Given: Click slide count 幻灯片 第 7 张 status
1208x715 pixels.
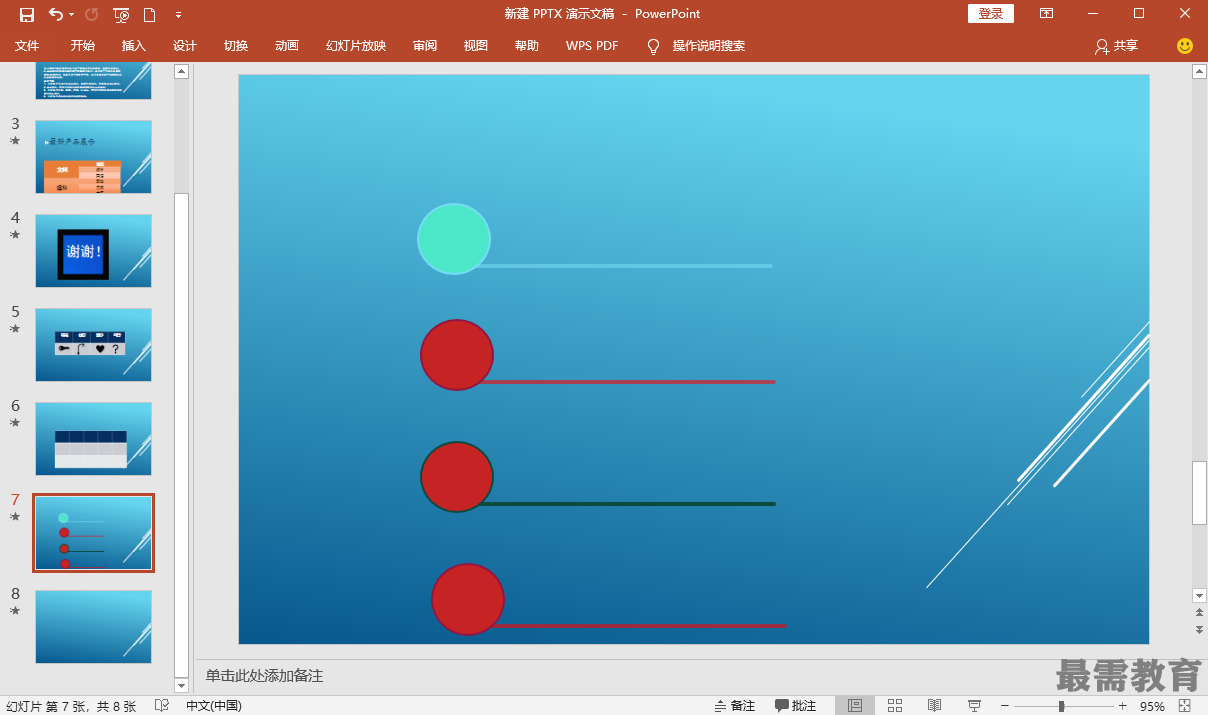Looking at the screenshot, I should (x=72, y=706).
